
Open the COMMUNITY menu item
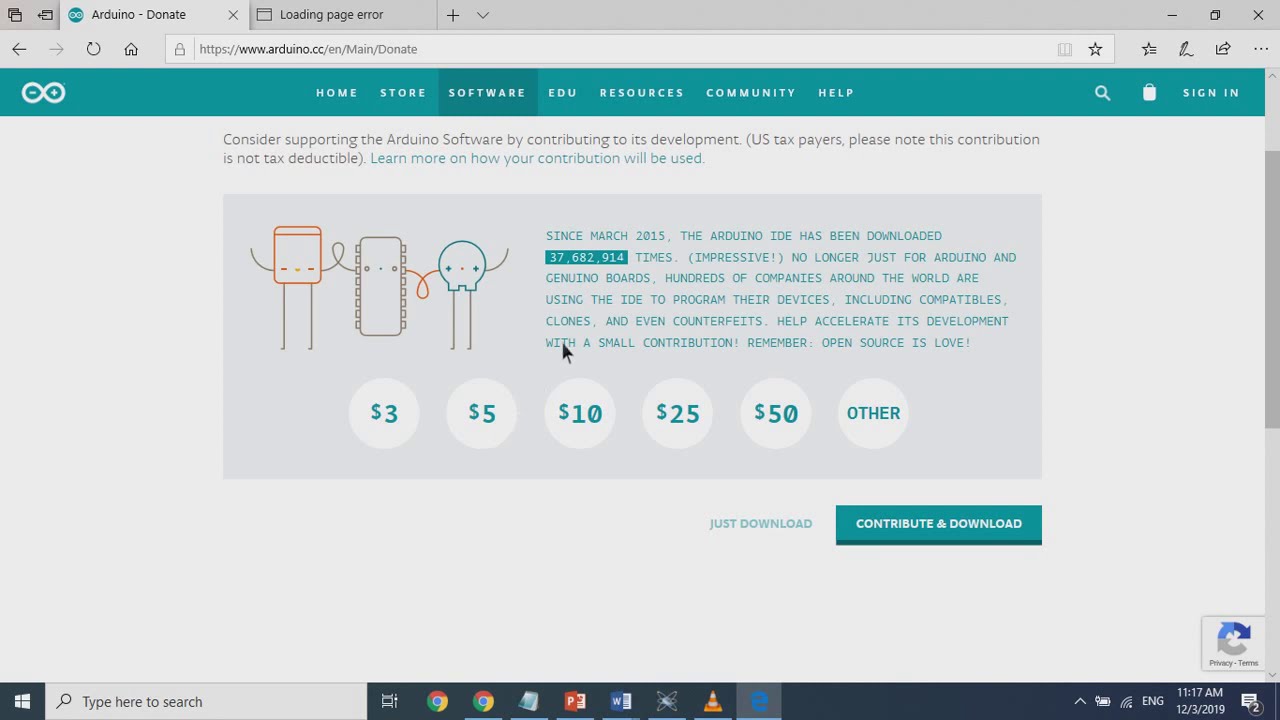[751, 93]
